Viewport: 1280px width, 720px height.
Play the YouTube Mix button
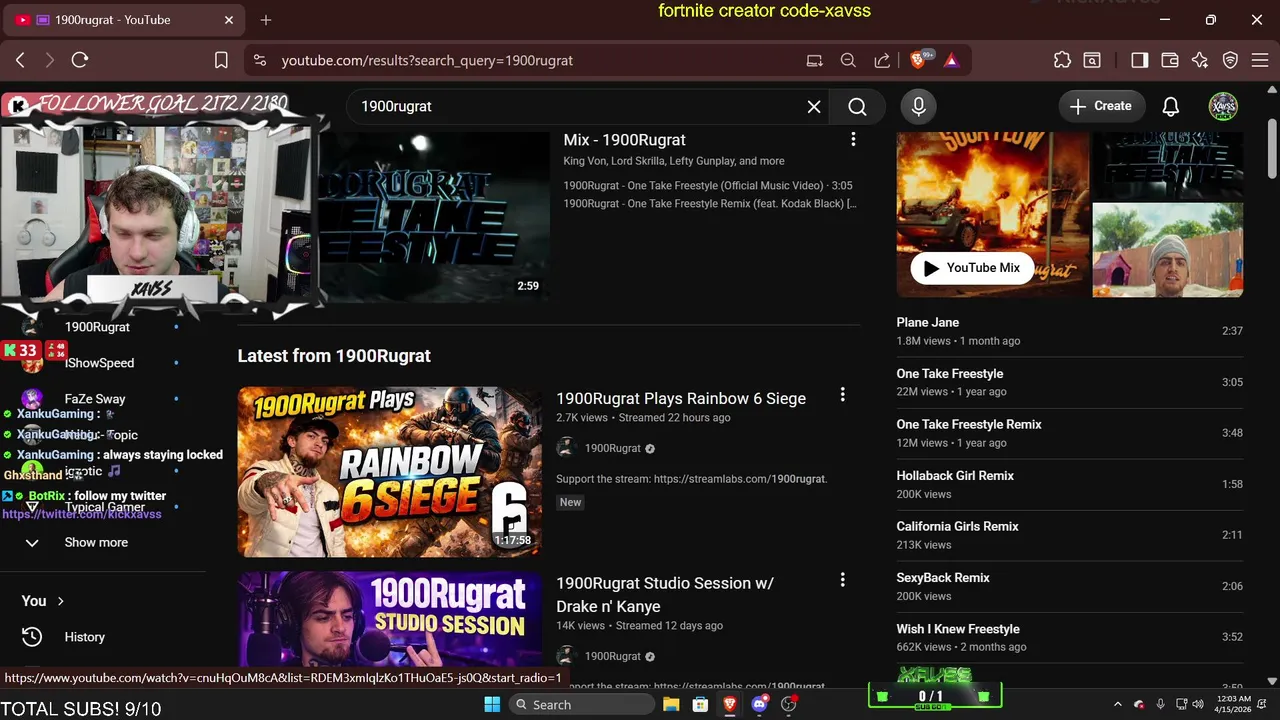(x=972, y=268)
